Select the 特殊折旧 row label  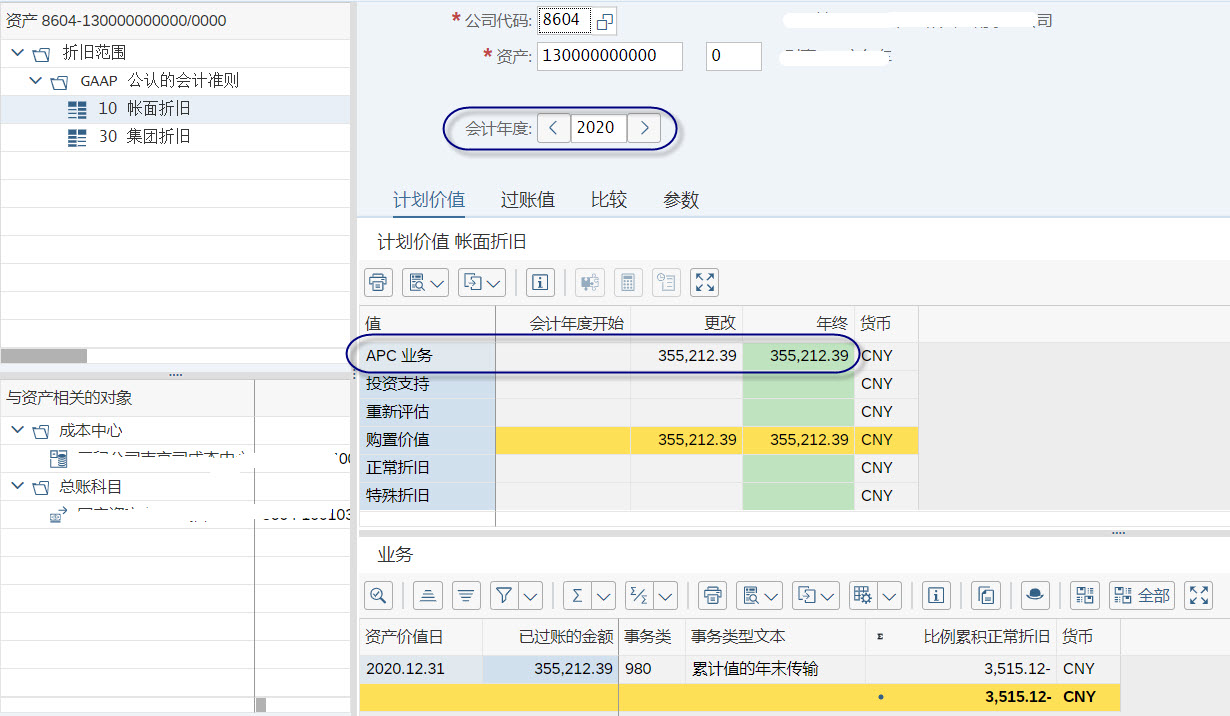(x=428, y=496)
